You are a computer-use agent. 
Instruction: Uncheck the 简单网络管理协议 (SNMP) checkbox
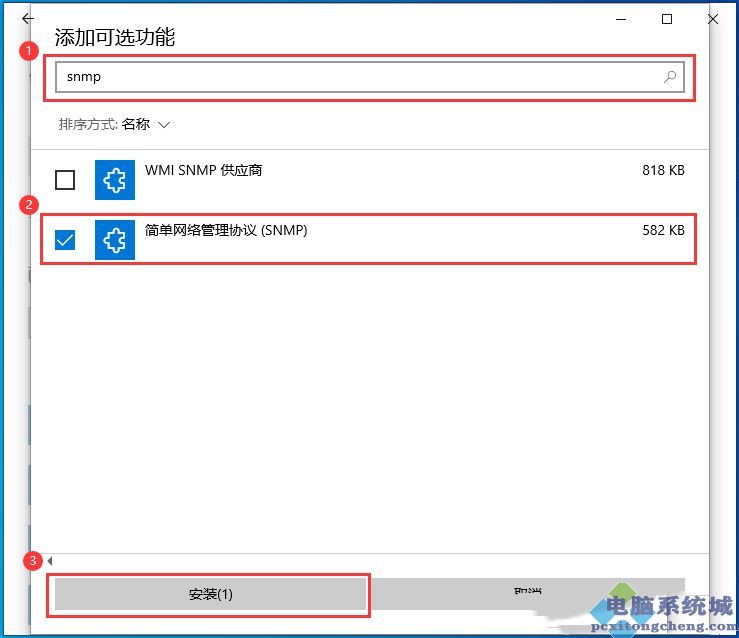pos(65,240)
